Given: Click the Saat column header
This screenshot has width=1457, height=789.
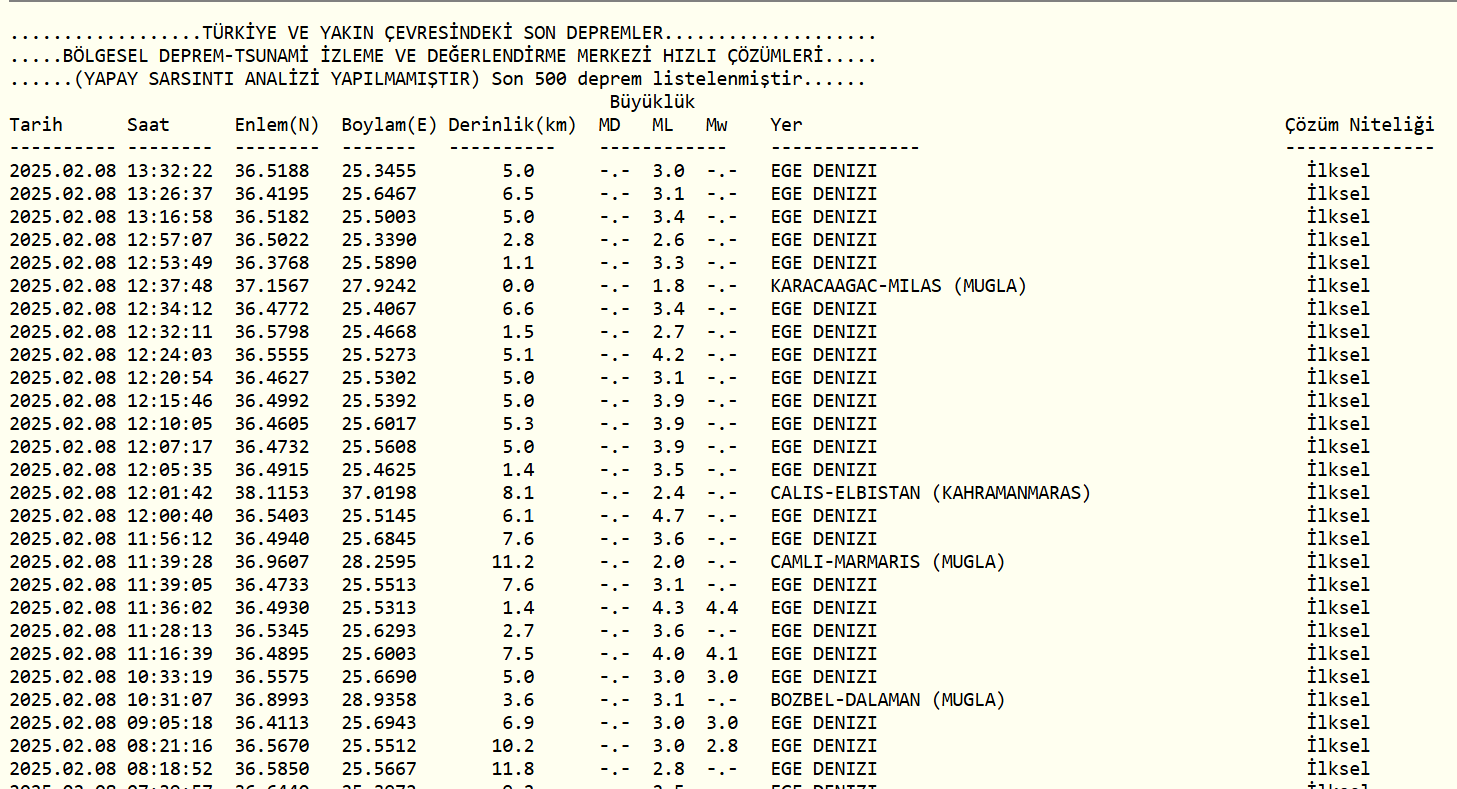Looking at the screenshot, I should tap(148, 125).
